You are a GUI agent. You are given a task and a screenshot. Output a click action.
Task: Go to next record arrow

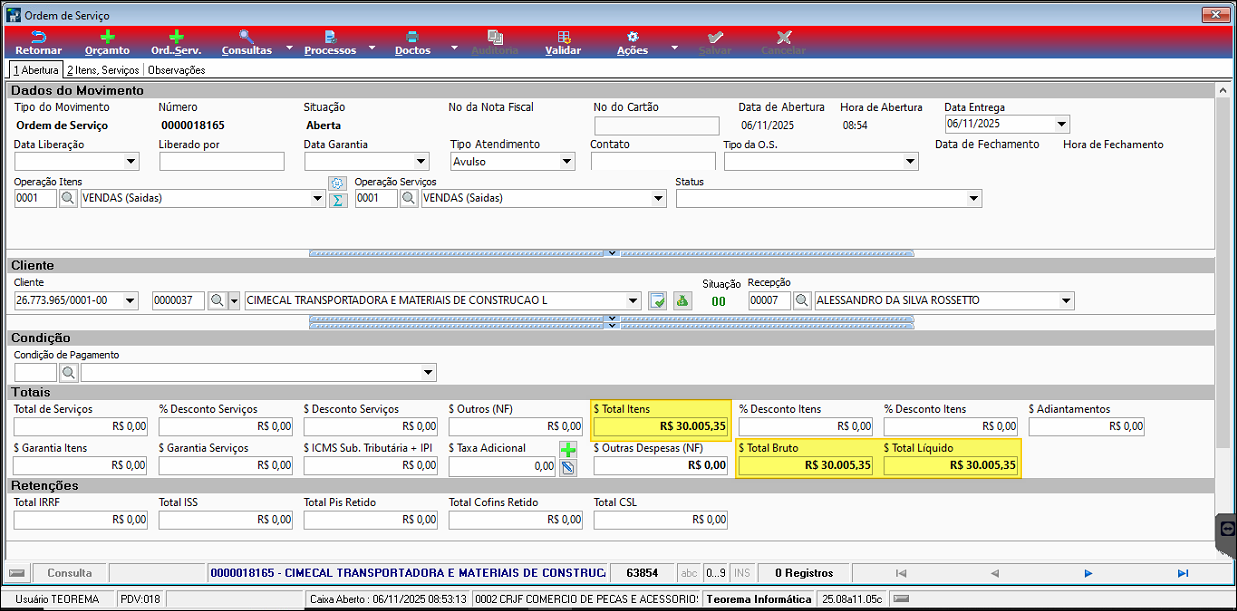pyautogui.click(x=1088, y=573)
